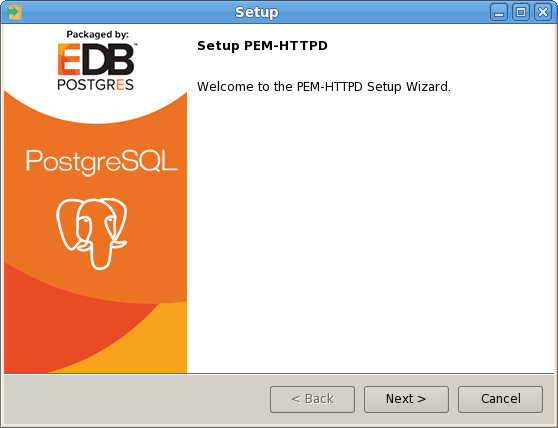
Task: Click the installer icon in title bar
Action: (x=15, y=12)
